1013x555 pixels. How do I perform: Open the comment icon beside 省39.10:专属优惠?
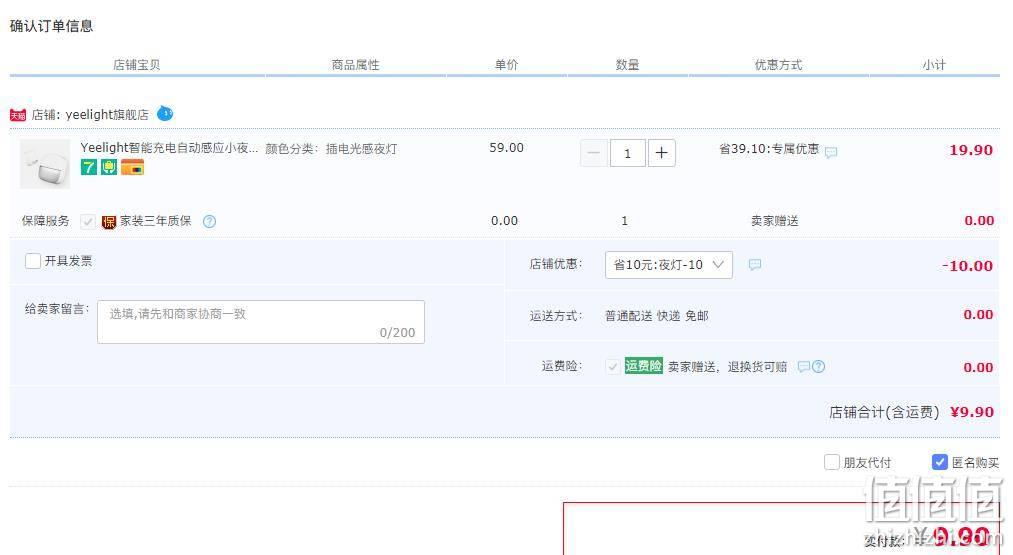831,152
